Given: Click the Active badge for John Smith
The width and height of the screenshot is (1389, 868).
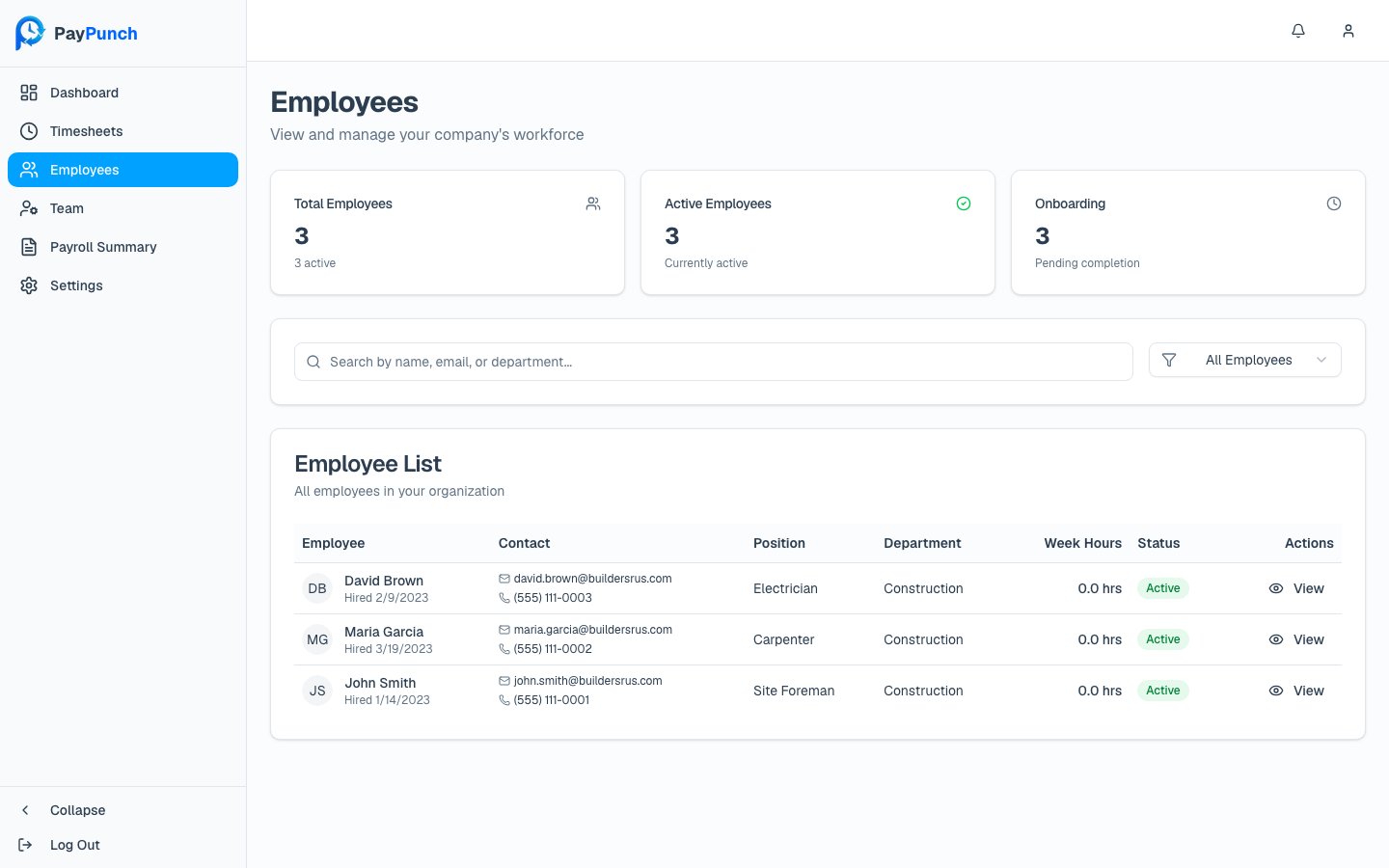Looking at the screenshot, I should (x=1163, y=691).
